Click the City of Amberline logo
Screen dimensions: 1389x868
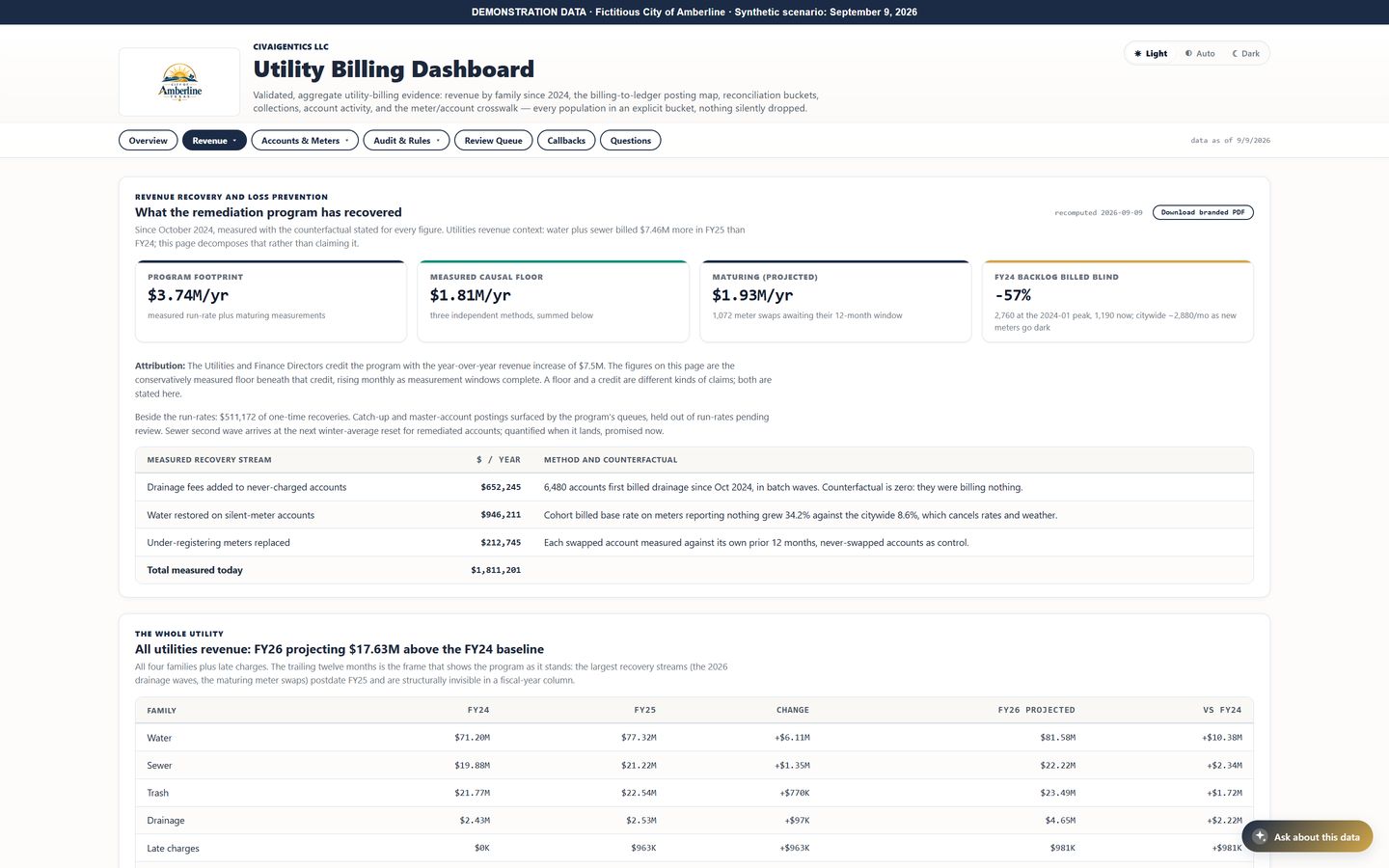tap(179, 82)
